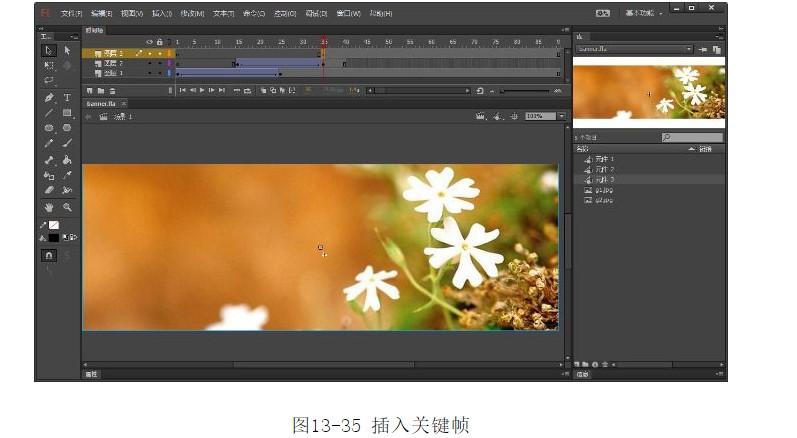The width and height of the screenshot is (797, 438).
Task: Select the Pen tool in the toolbox
Action: pos(49,98)
